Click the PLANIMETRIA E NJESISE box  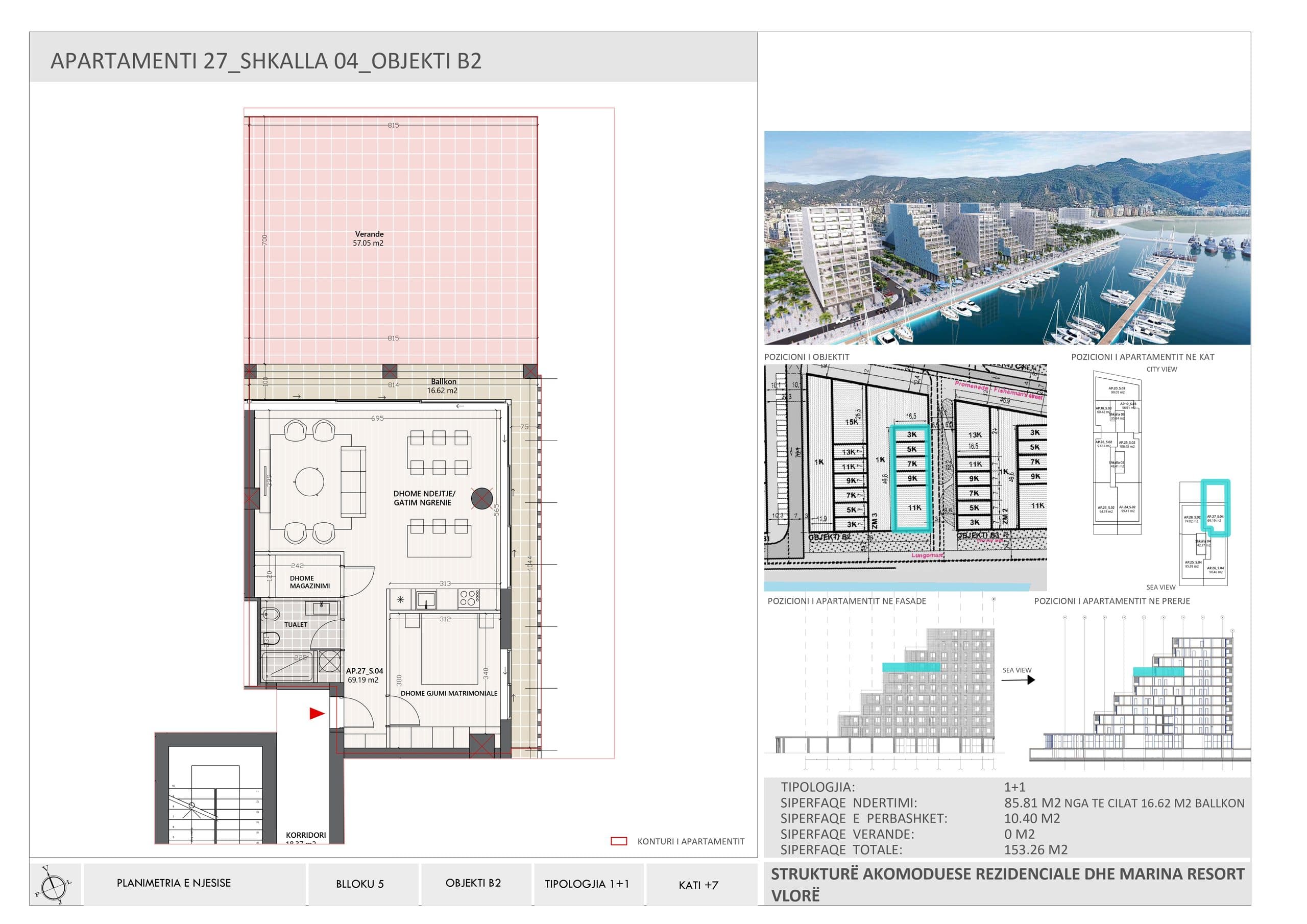[x=195, y=884]
